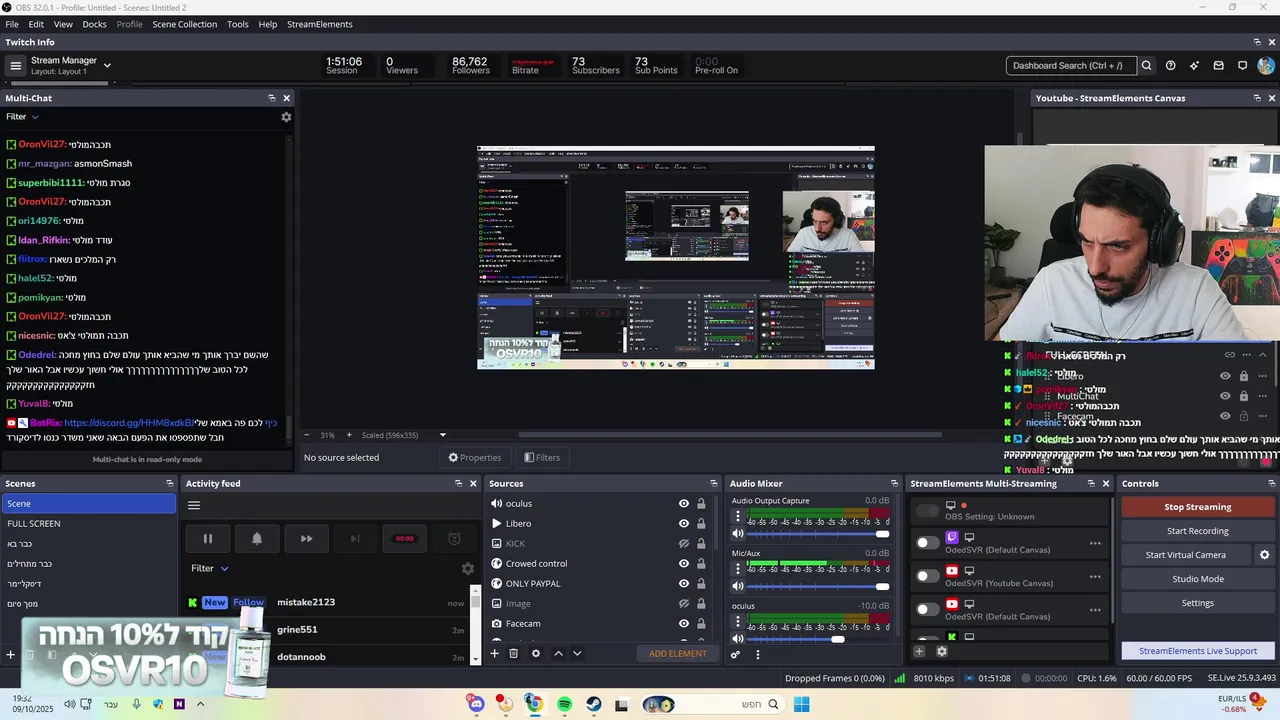
Task: Expand the Stream Manager layout dropdown
Action: click(x=107, y=66)
